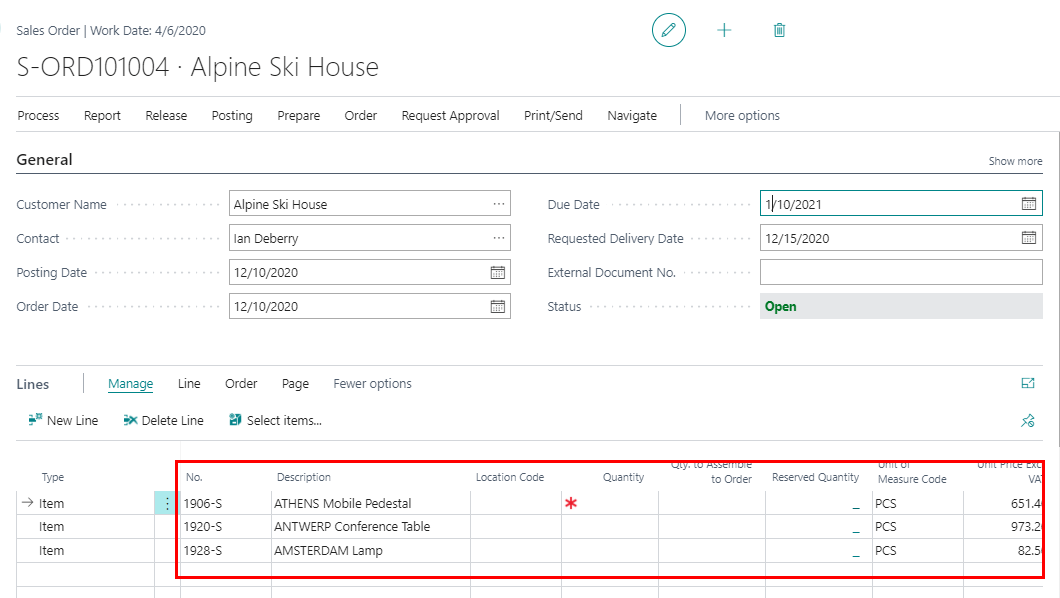Open the Order menu in top bar
Screen dimensions: 1060x598
pyautogui.click(x=361, y=116)
